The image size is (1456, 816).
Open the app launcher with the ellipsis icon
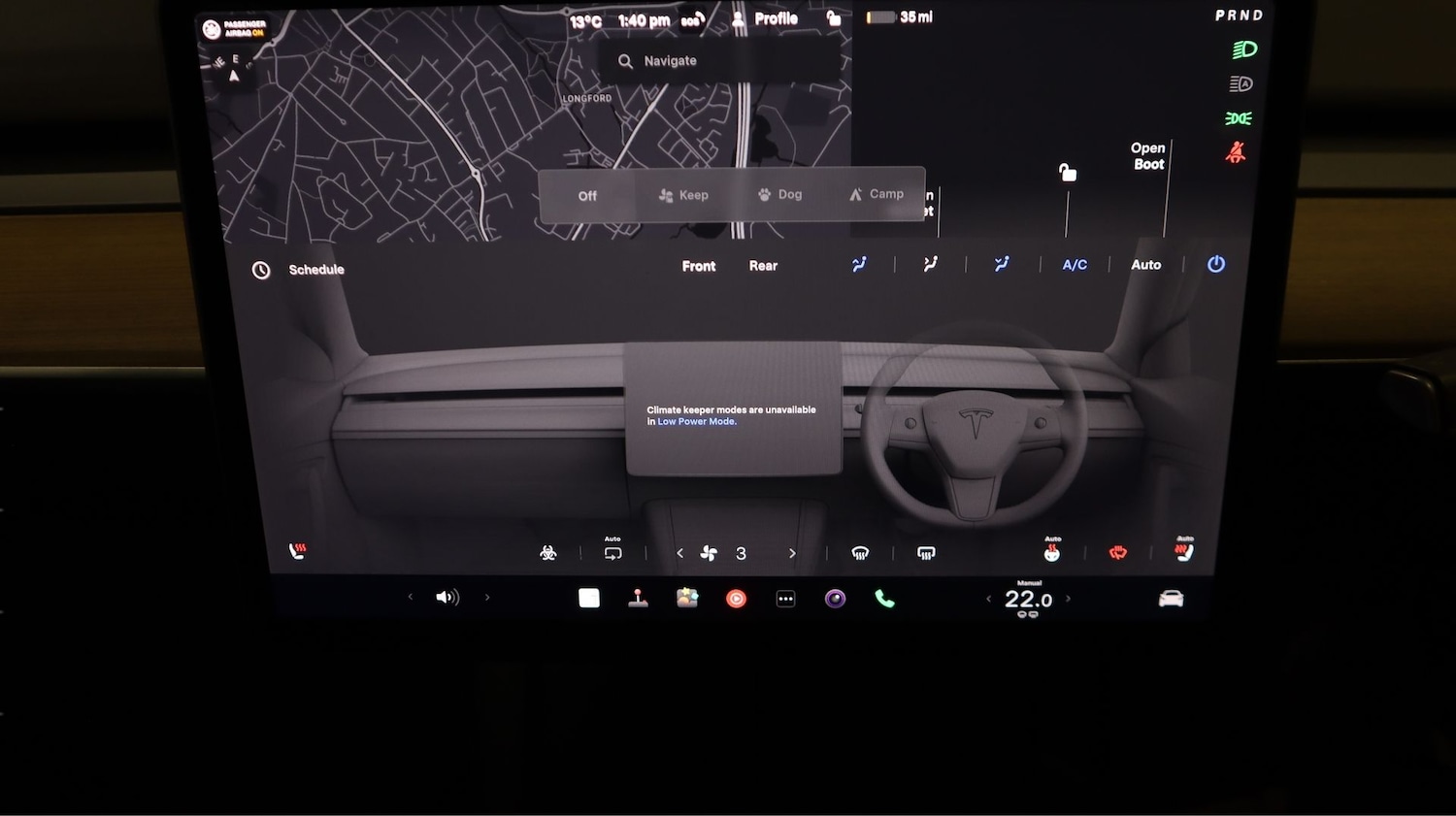[785, 598]
